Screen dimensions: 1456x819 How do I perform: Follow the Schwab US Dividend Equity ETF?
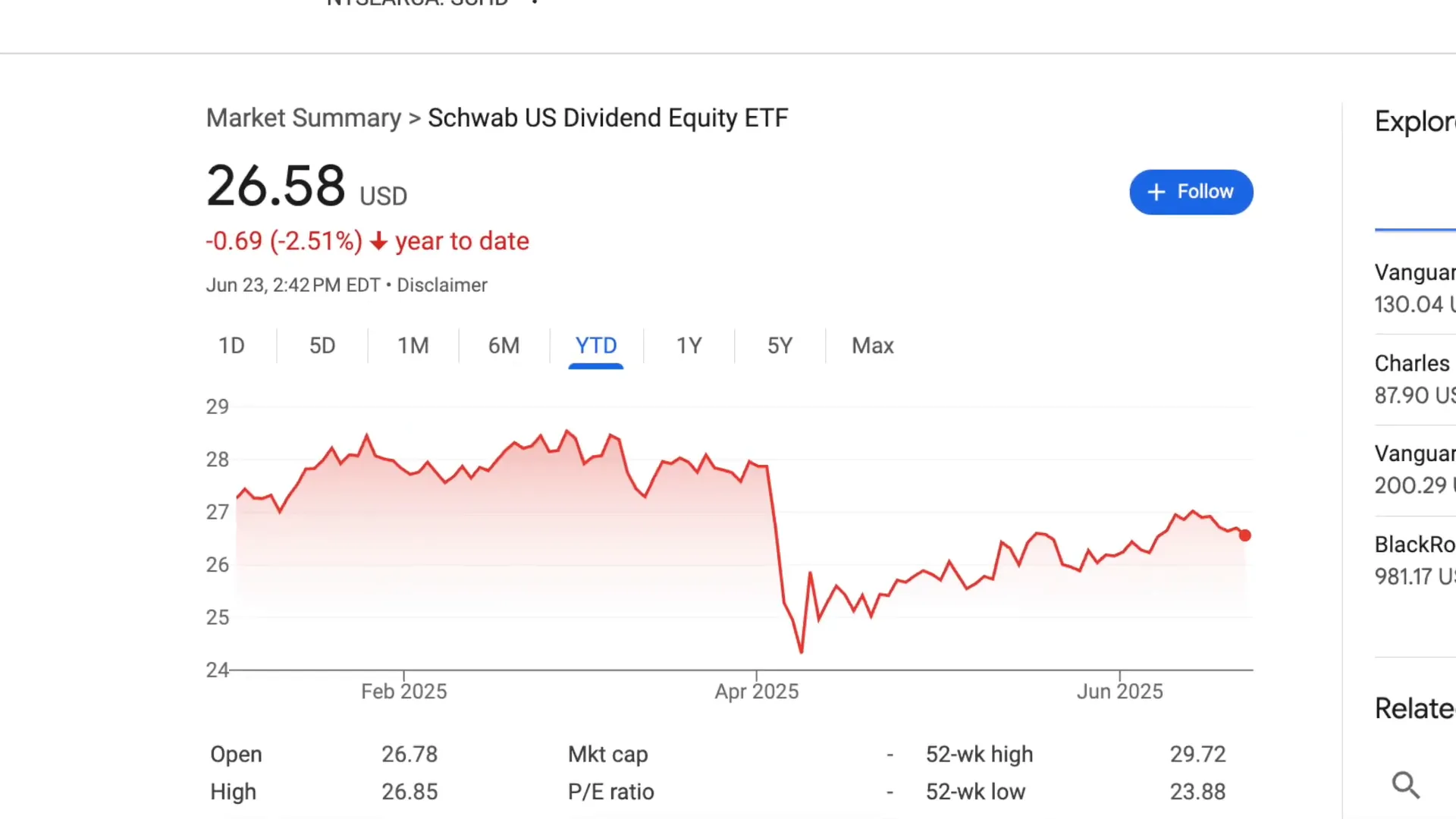1191,192
